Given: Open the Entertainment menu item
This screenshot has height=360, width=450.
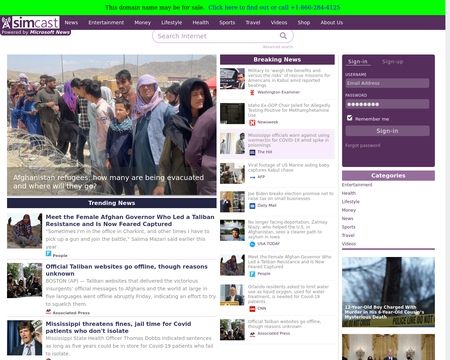Looking at the screenshot, I should click(x=106, y=23).
